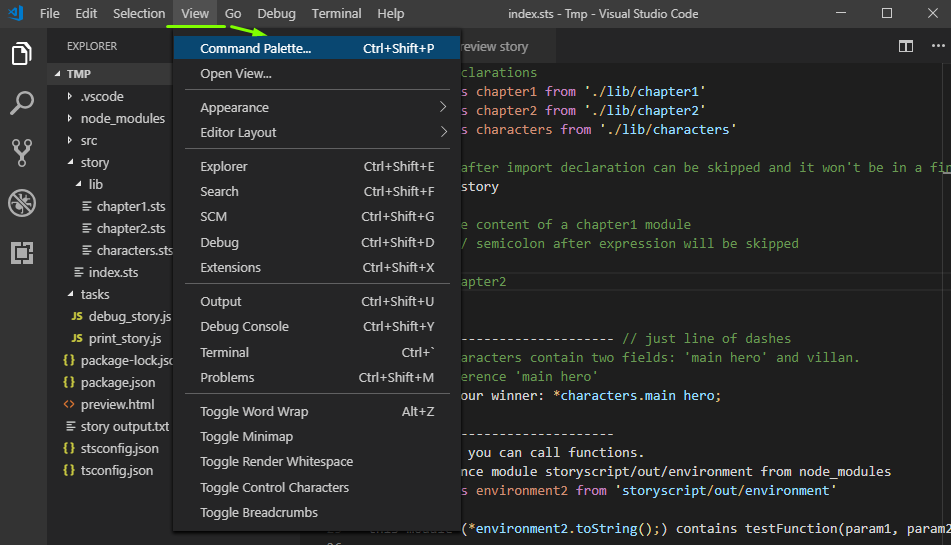The image size is (951, 545).
Task: Collapse the story folder
Action: (x=70, y=162)
